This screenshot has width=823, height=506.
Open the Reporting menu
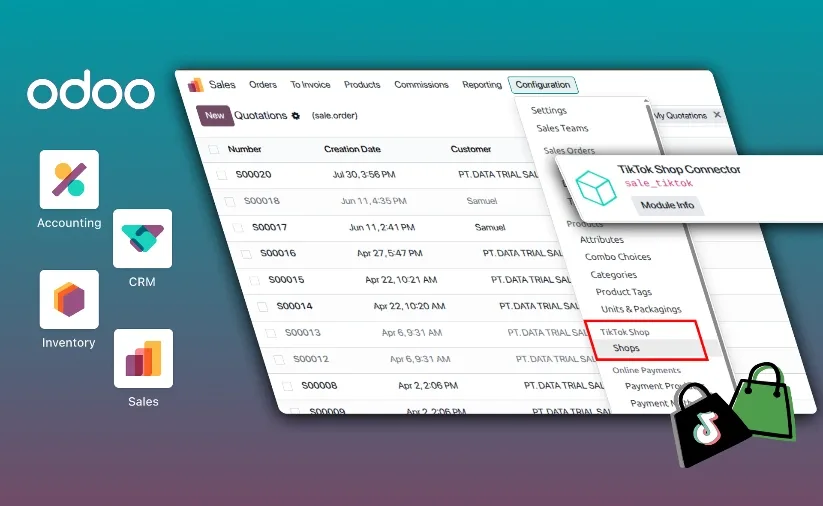(482, 85)
